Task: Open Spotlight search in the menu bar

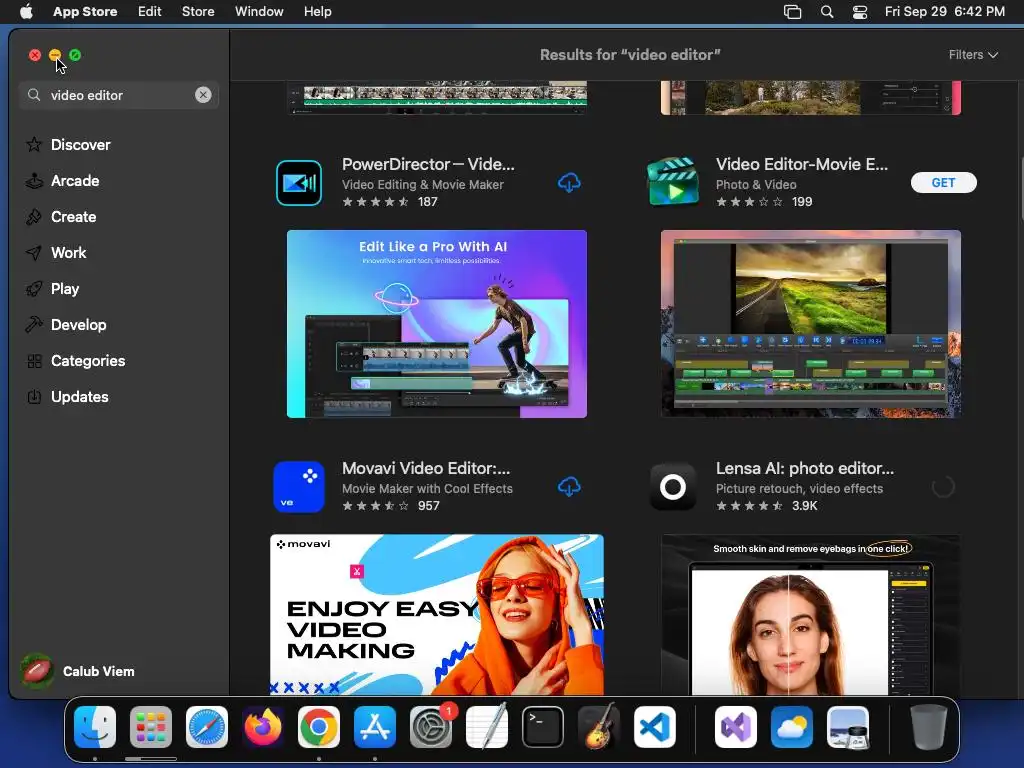Action: (x=827, y=12)
